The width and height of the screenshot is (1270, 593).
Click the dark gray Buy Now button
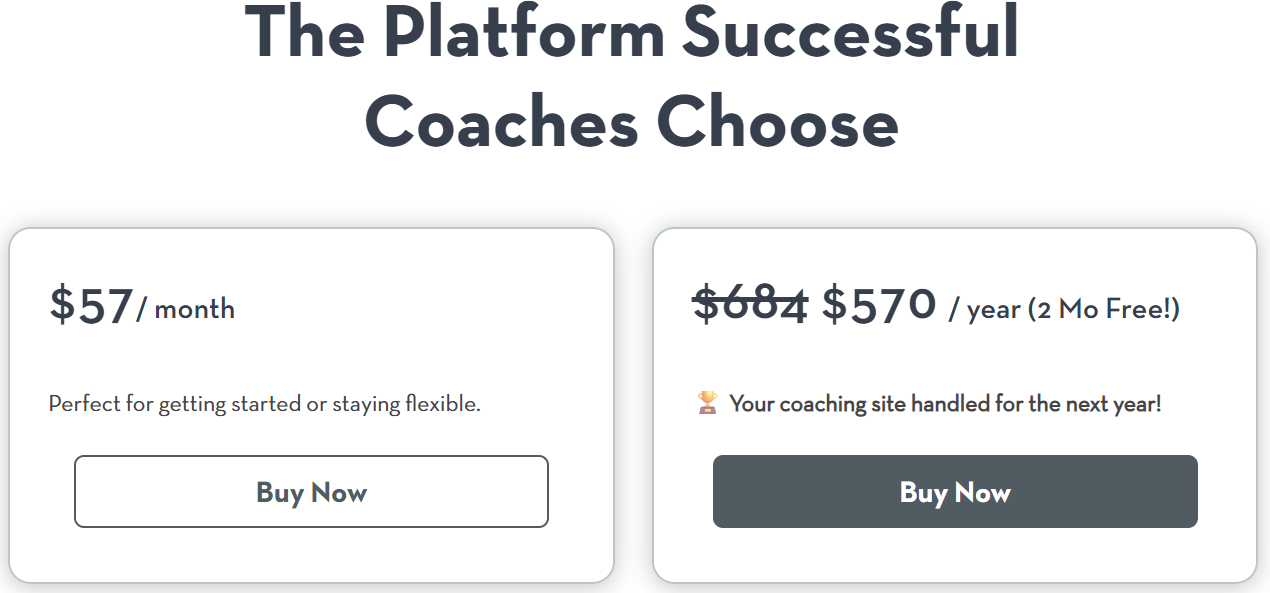tap(955, 492)
